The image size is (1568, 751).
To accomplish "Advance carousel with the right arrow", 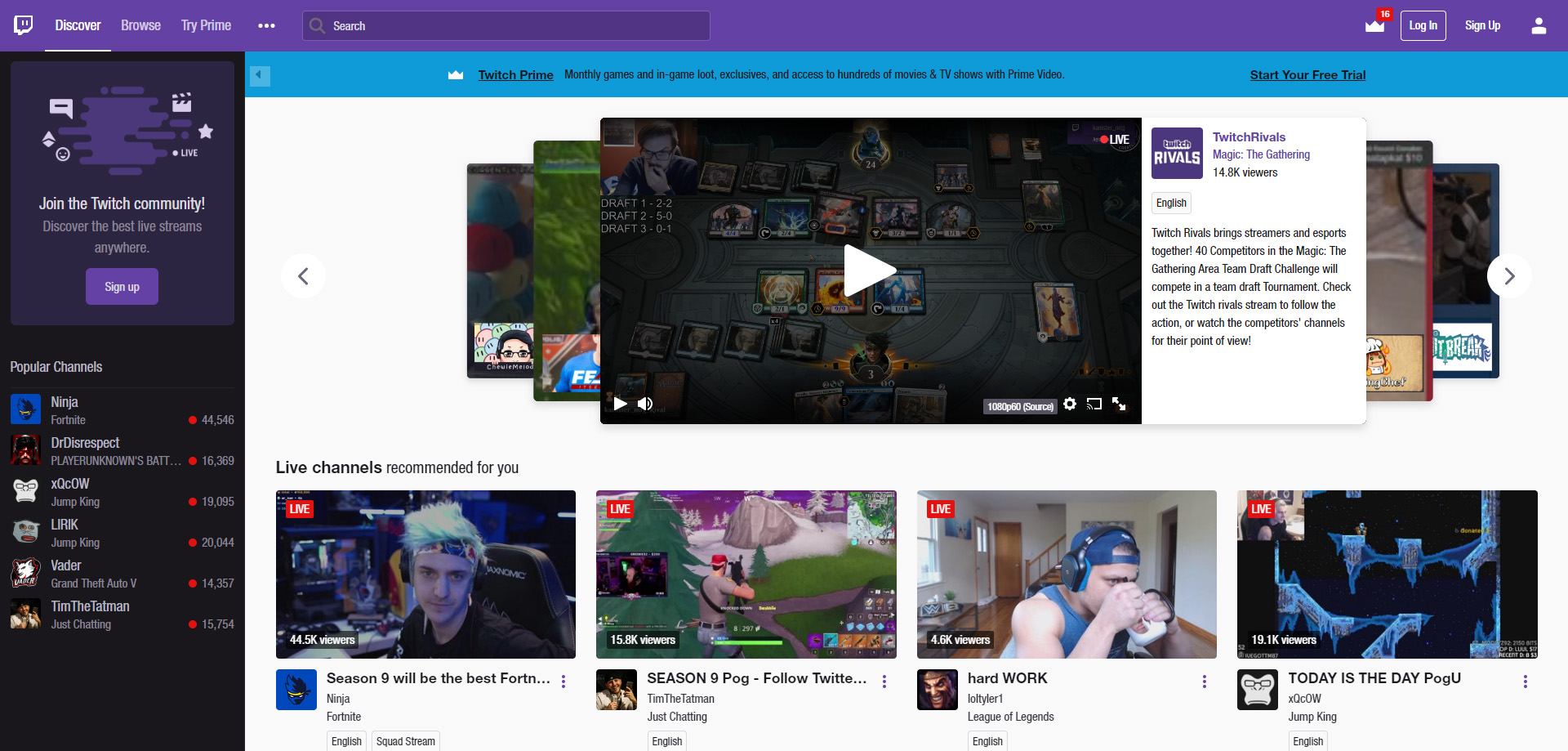I will point(1508,276).
